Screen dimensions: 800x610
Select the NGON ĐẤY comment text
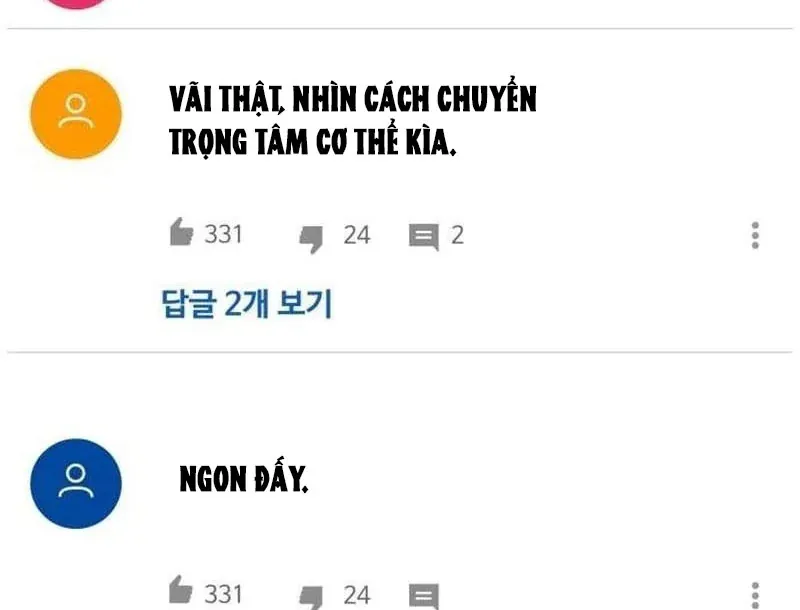244,478
